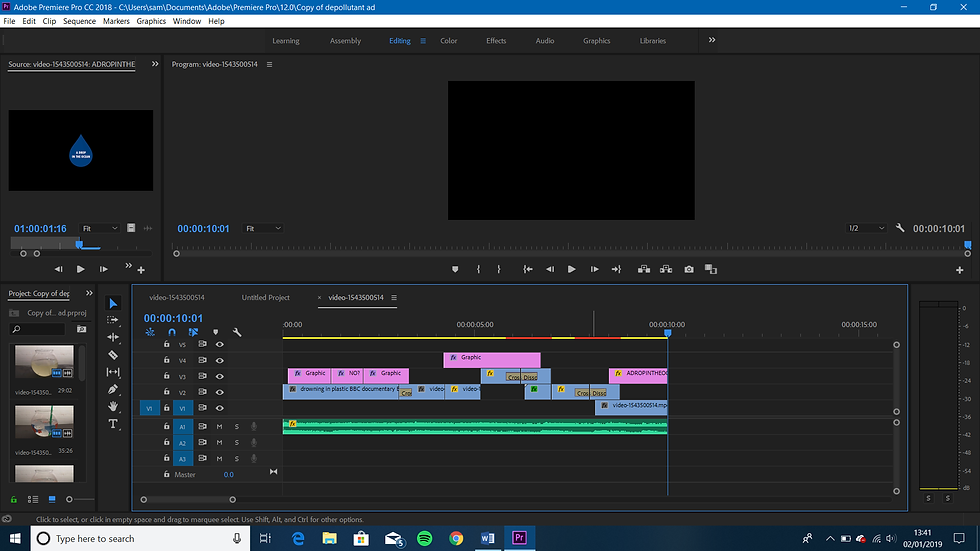Click the Add Marker icon in timeline header

pyautogui.click(x=216, y=332)
